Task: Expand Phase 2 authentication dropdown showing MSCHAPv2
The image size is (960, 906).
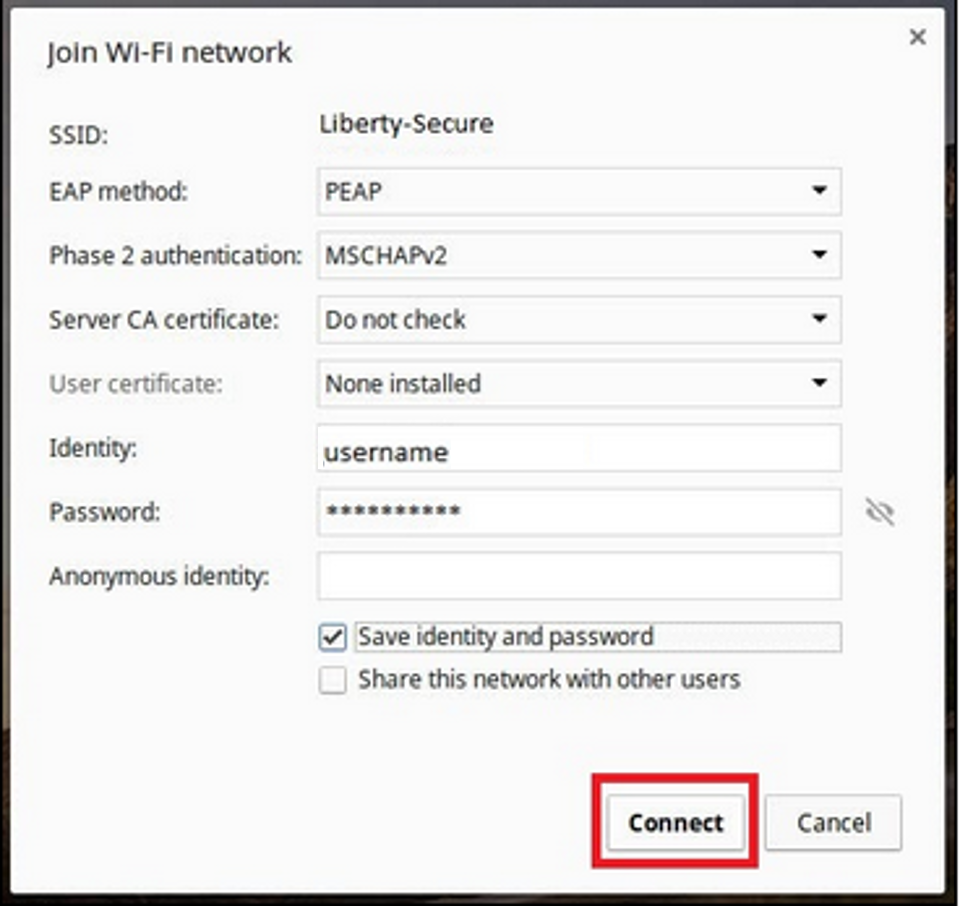Action: [x=579, y=255]
